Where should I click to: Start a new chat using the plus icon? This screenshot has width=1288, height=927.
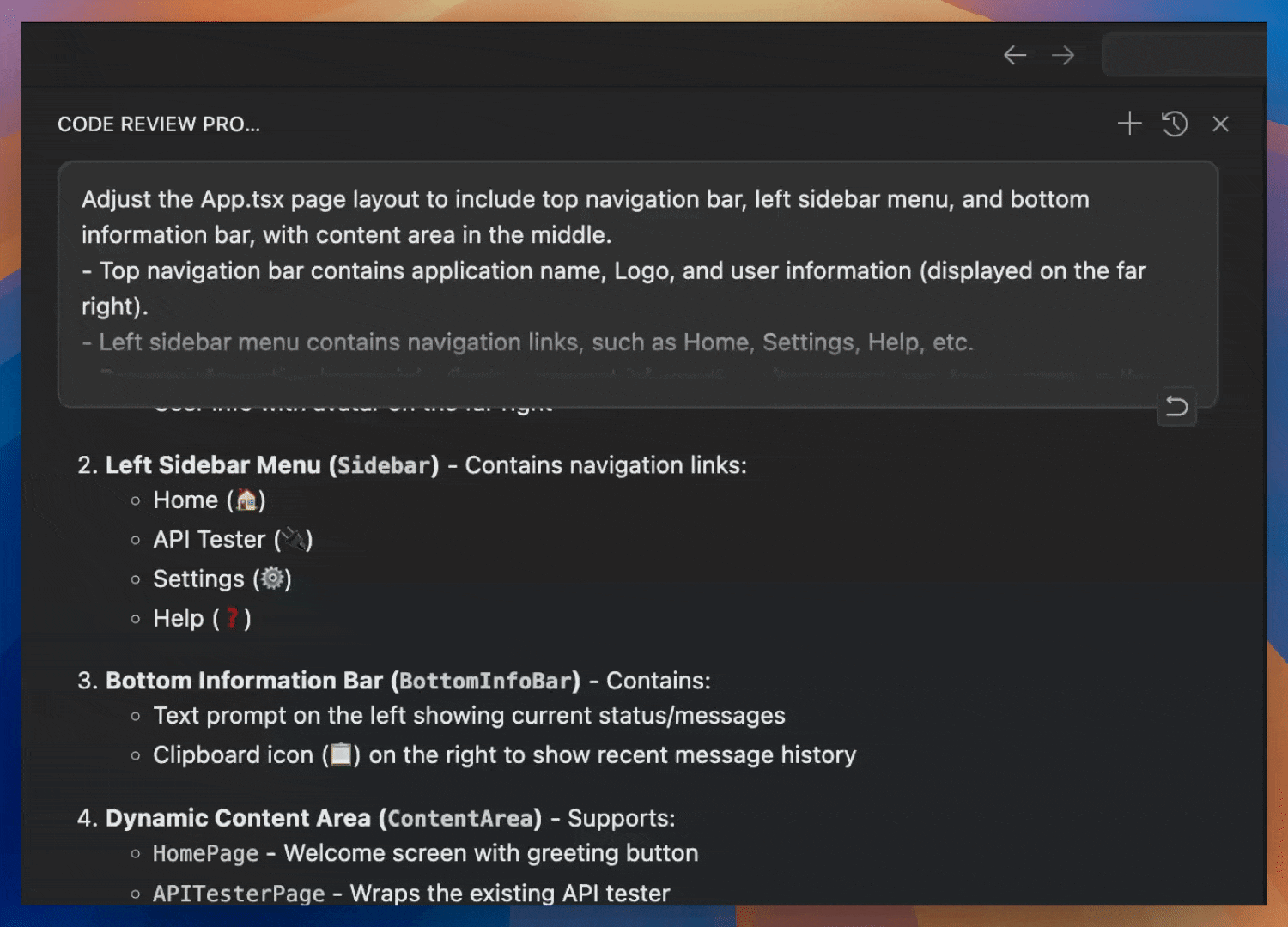(1129, 124)
